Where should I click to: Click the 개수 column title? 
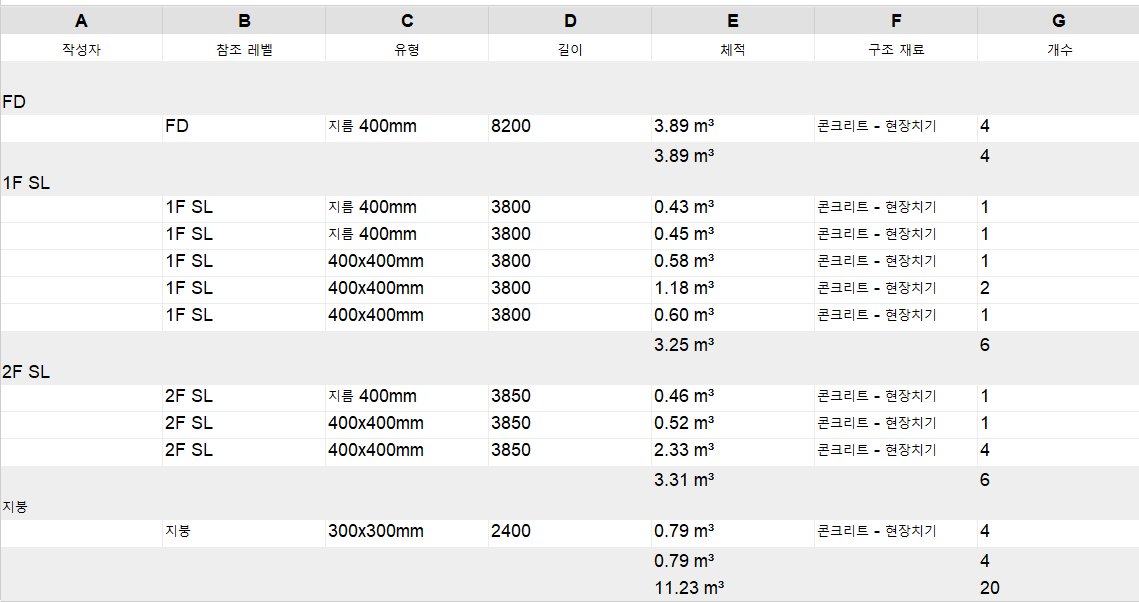click(x=1058, y=49)
